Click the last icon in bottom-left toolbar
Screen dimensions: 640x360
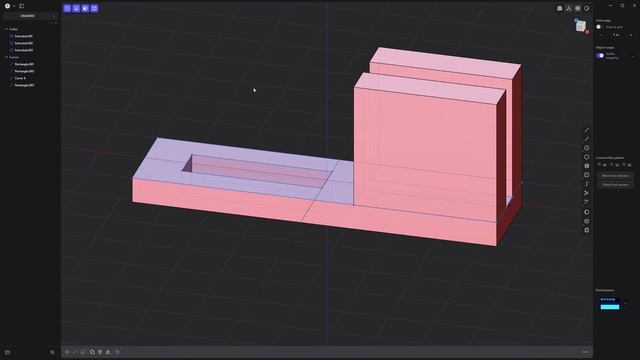click(x=118, y=352)
